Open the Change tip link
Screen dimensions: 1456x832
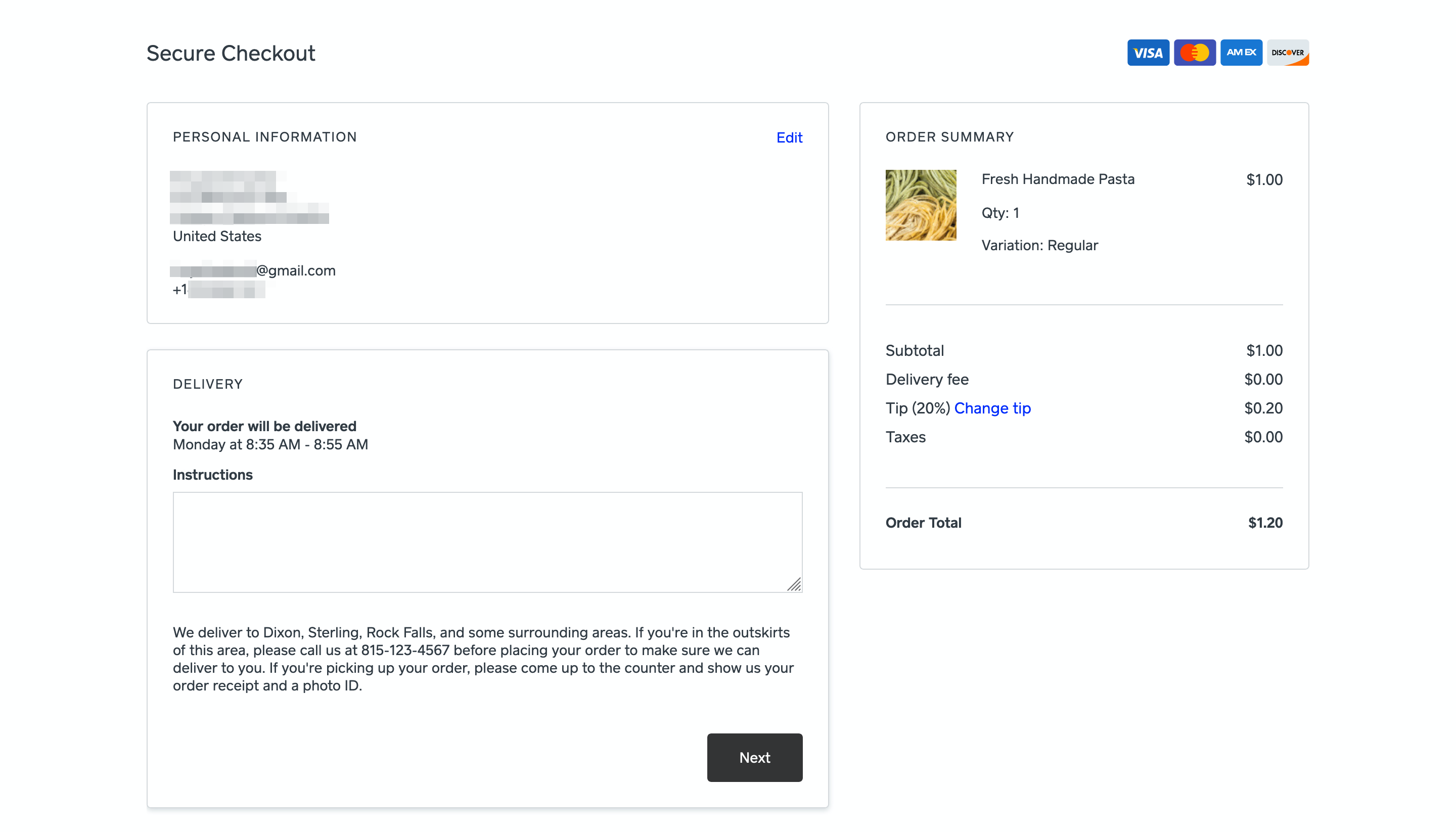click(992, 408)
